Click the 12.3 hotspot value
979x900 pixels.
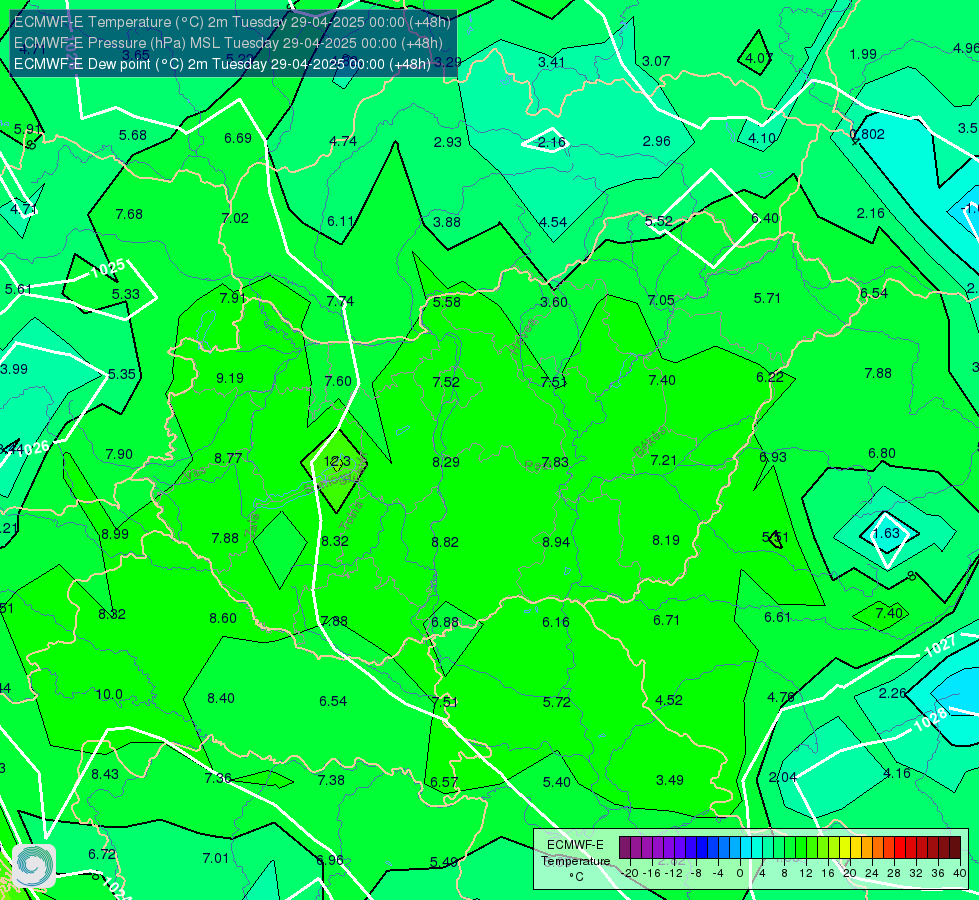(x=337, y=462)
